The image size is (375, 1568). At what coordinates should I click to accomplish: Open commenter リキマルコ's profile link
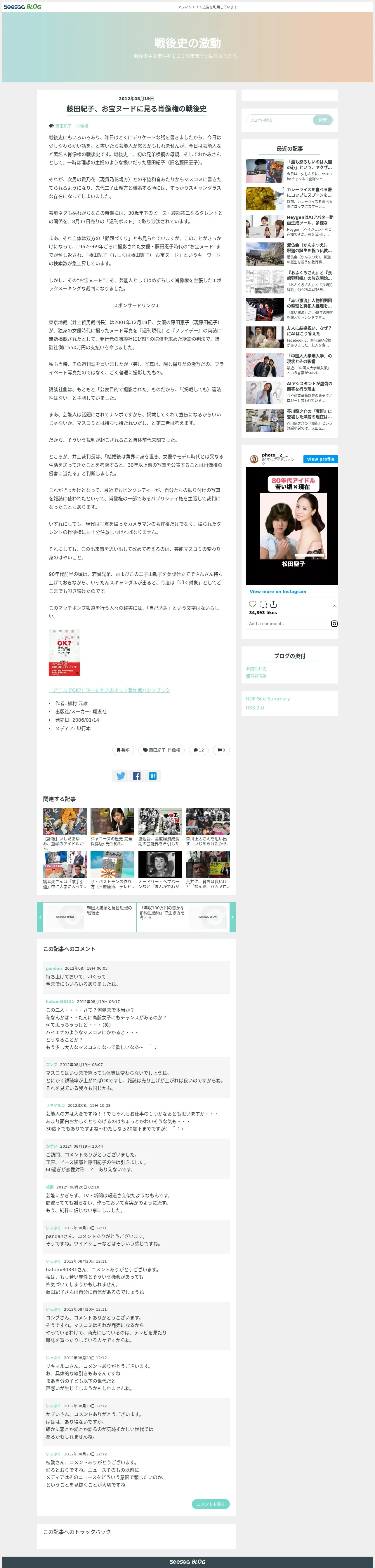(x=55, y=1105)
